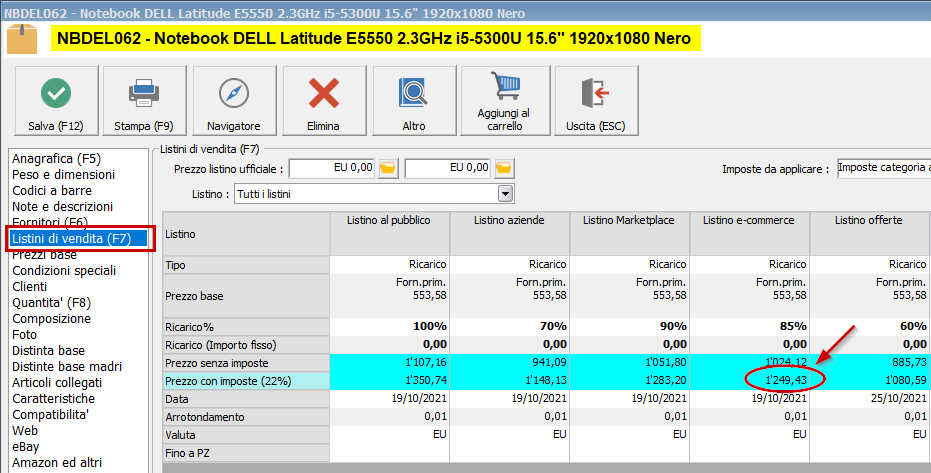Open the Web section

coord(25,431)
